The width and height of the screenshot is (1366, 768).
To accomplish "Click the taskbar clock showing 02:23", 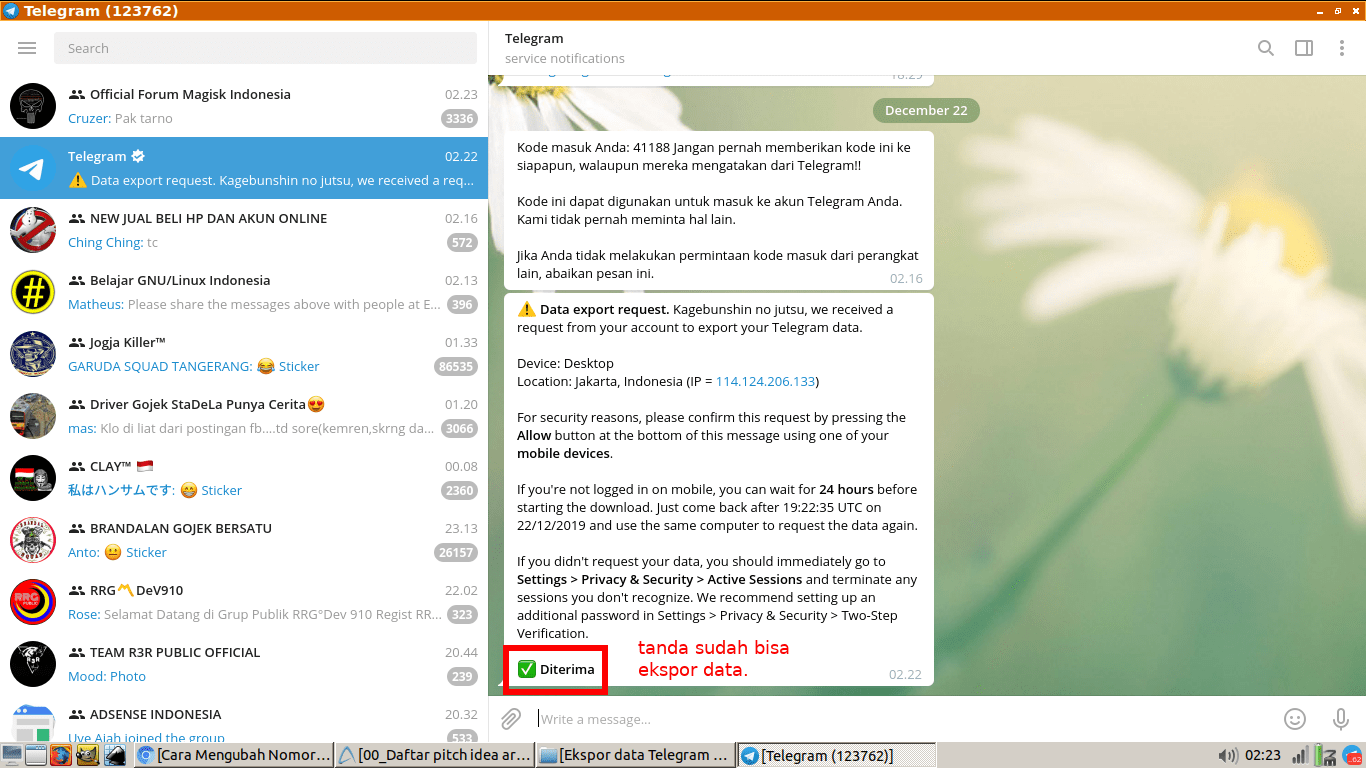I will click(1263, 755).
